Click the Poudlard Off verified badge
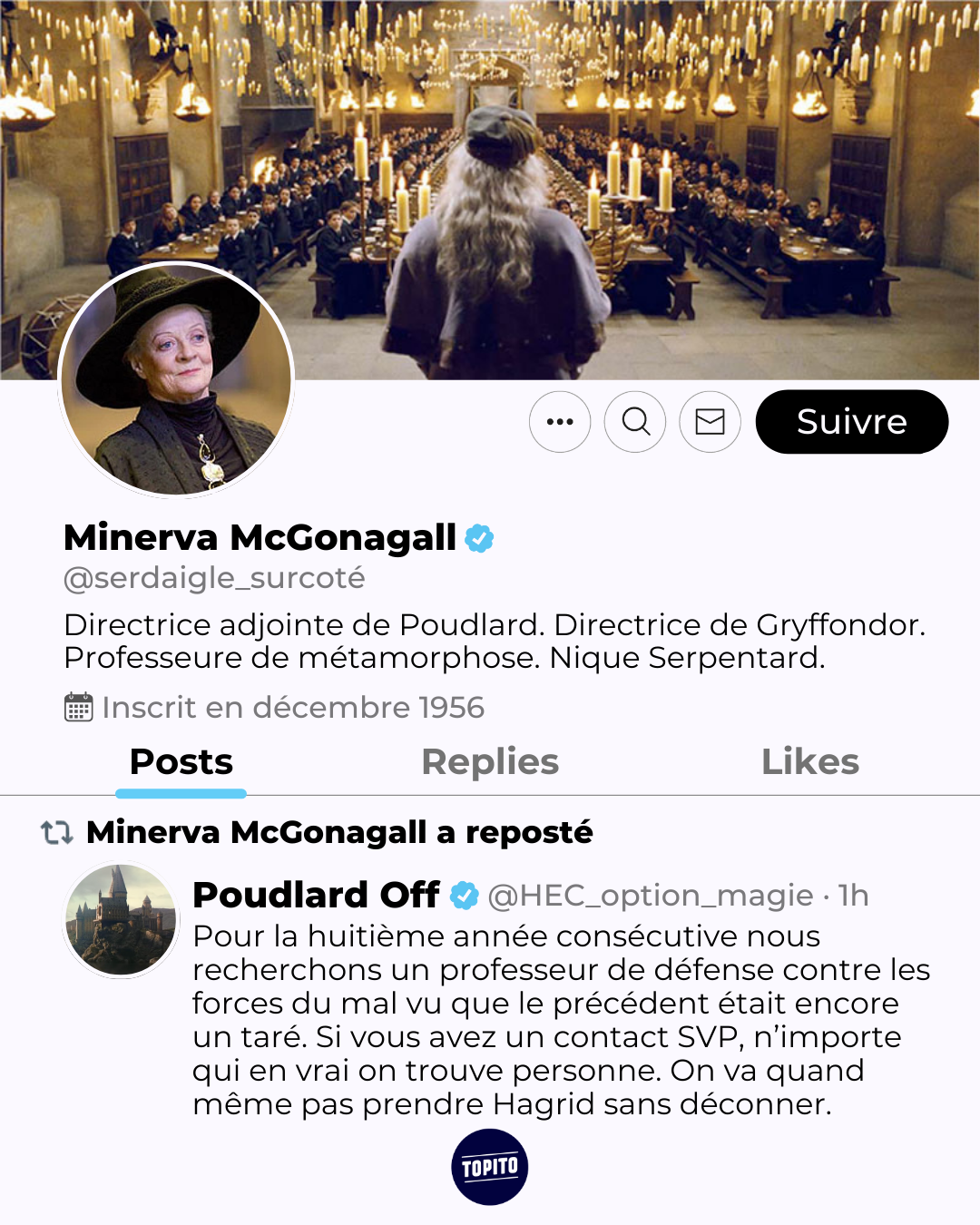The height and width of the screenshot is (1225, 980). pos(465,896)
